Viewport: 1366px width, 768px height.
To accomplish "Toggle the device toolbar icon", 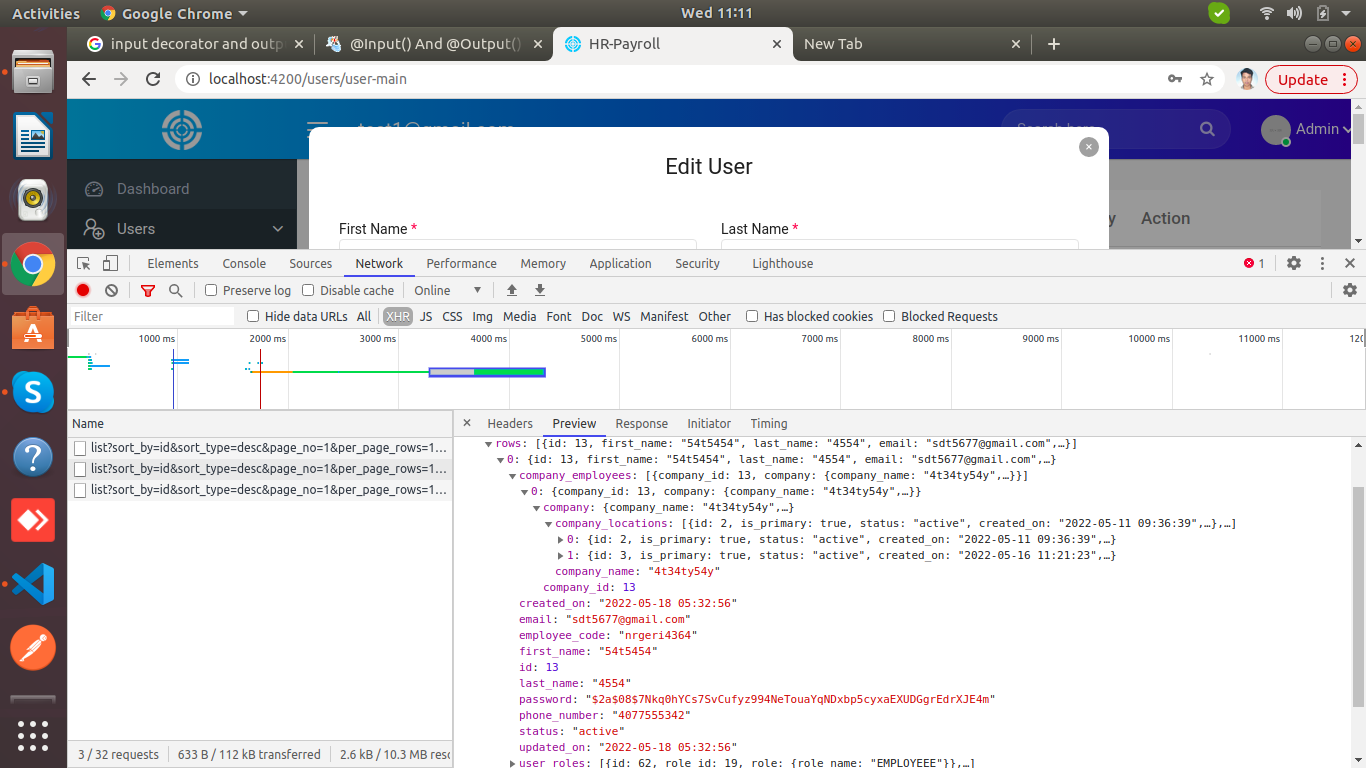I will 110,263.
